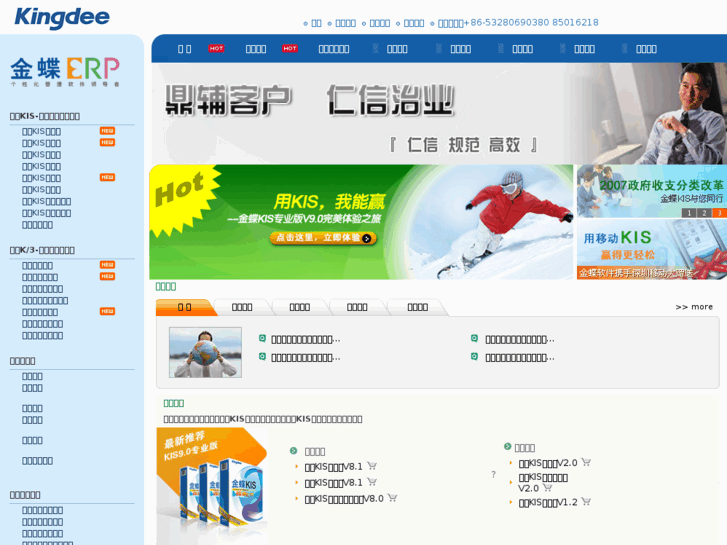Click the sidebar heading containing 'K/3-'
The width and height of the screenshot is (727, 545).
point(42,250)
